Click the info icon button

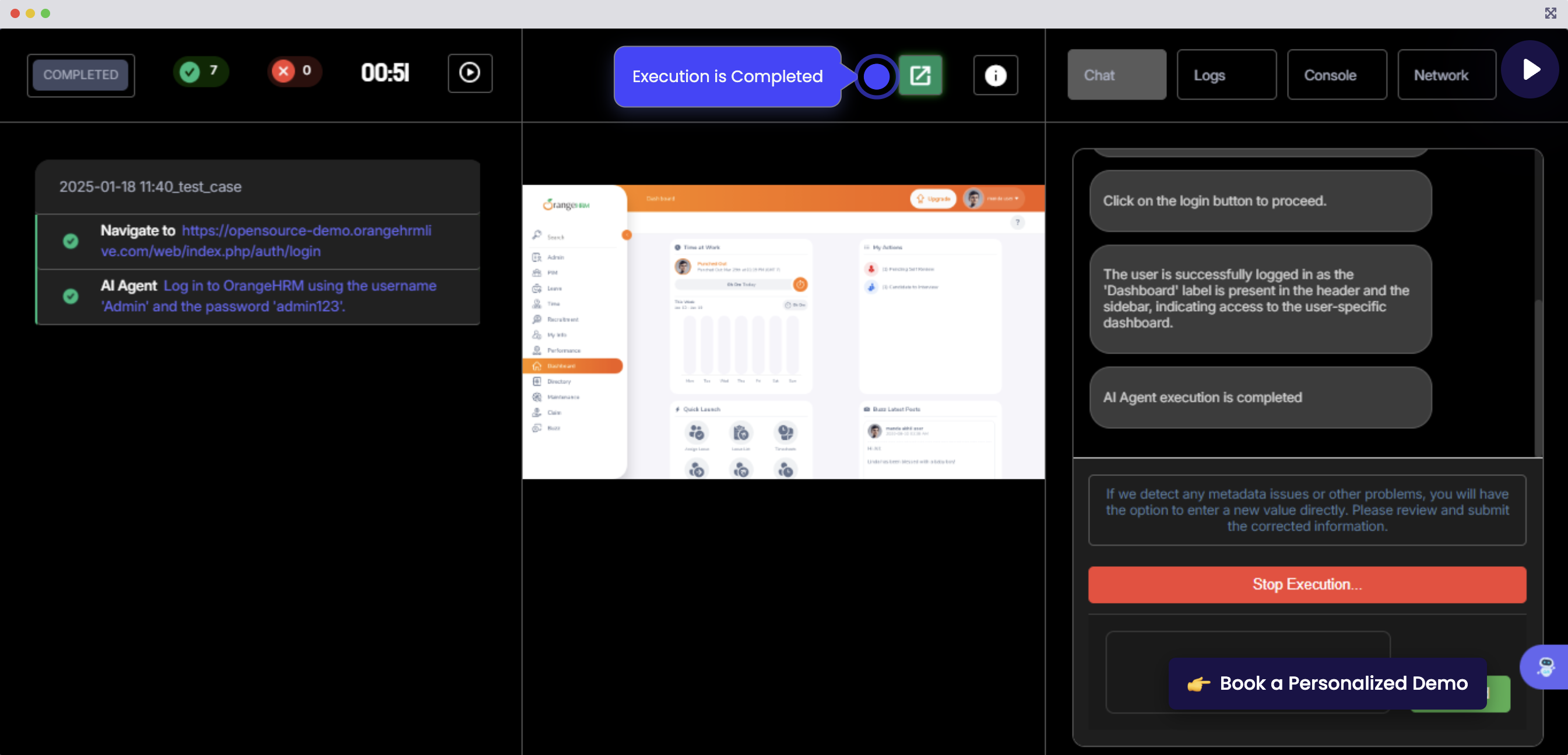995,75
